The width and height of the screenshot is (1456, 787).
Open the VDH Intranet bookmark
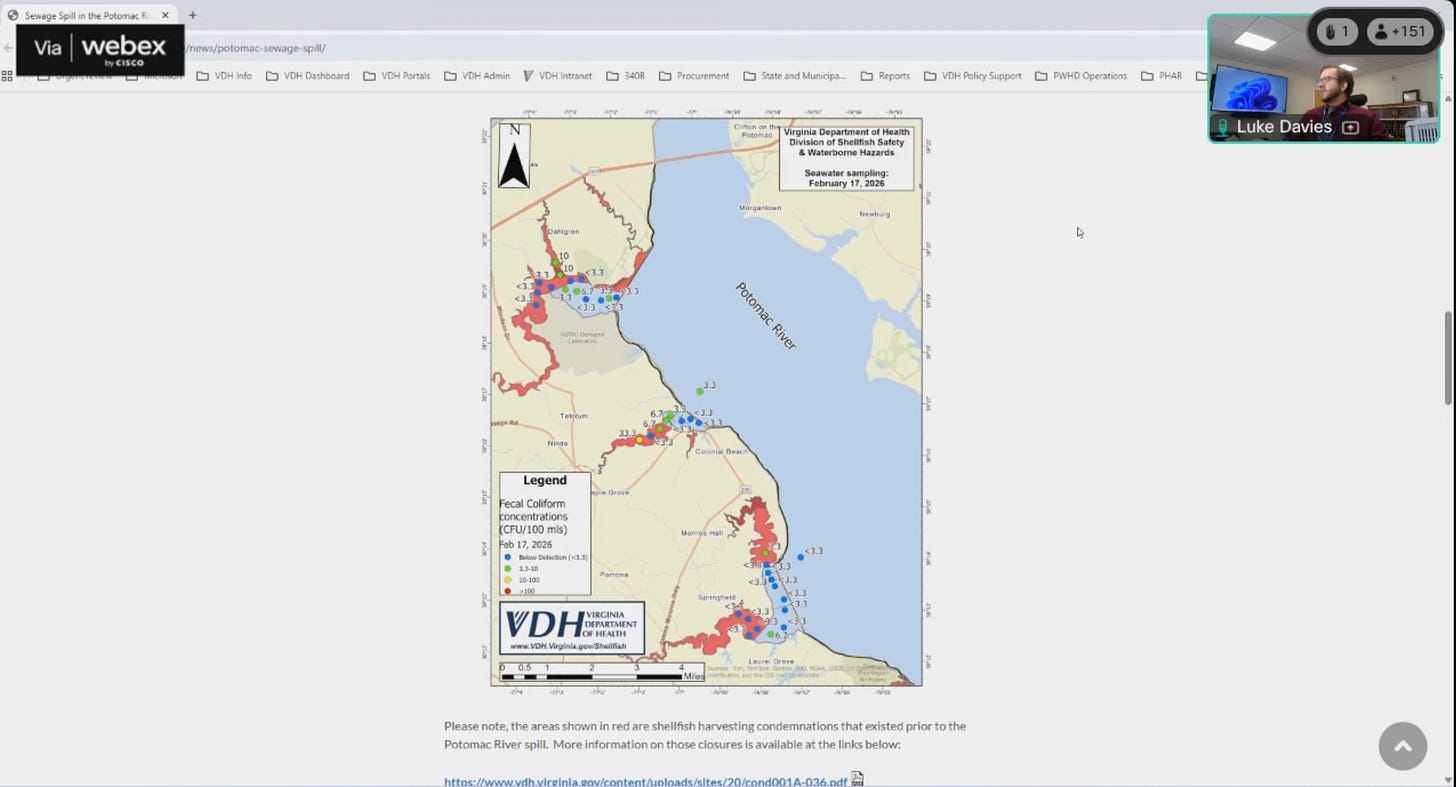click(x=558, y=76)
